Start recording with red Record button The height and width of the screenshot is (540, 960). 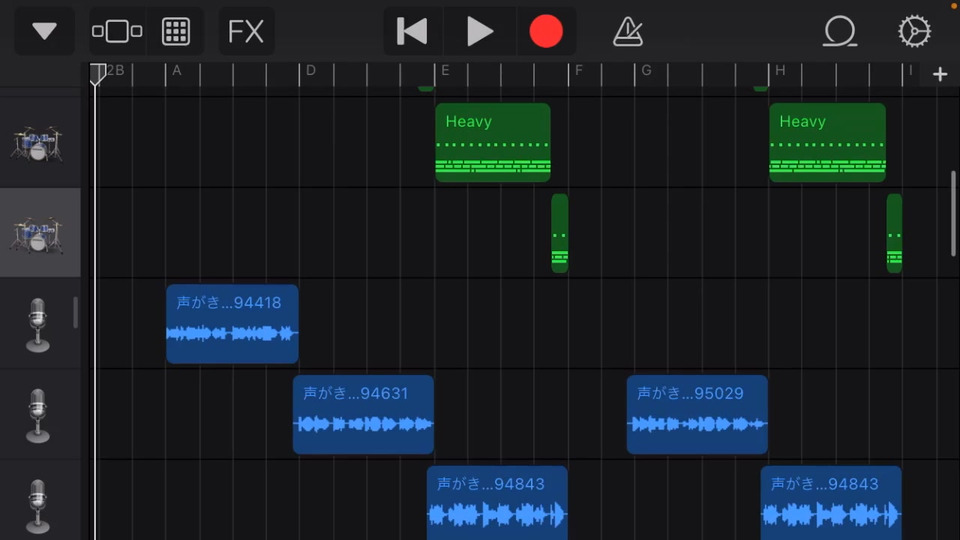pos(546,31)
